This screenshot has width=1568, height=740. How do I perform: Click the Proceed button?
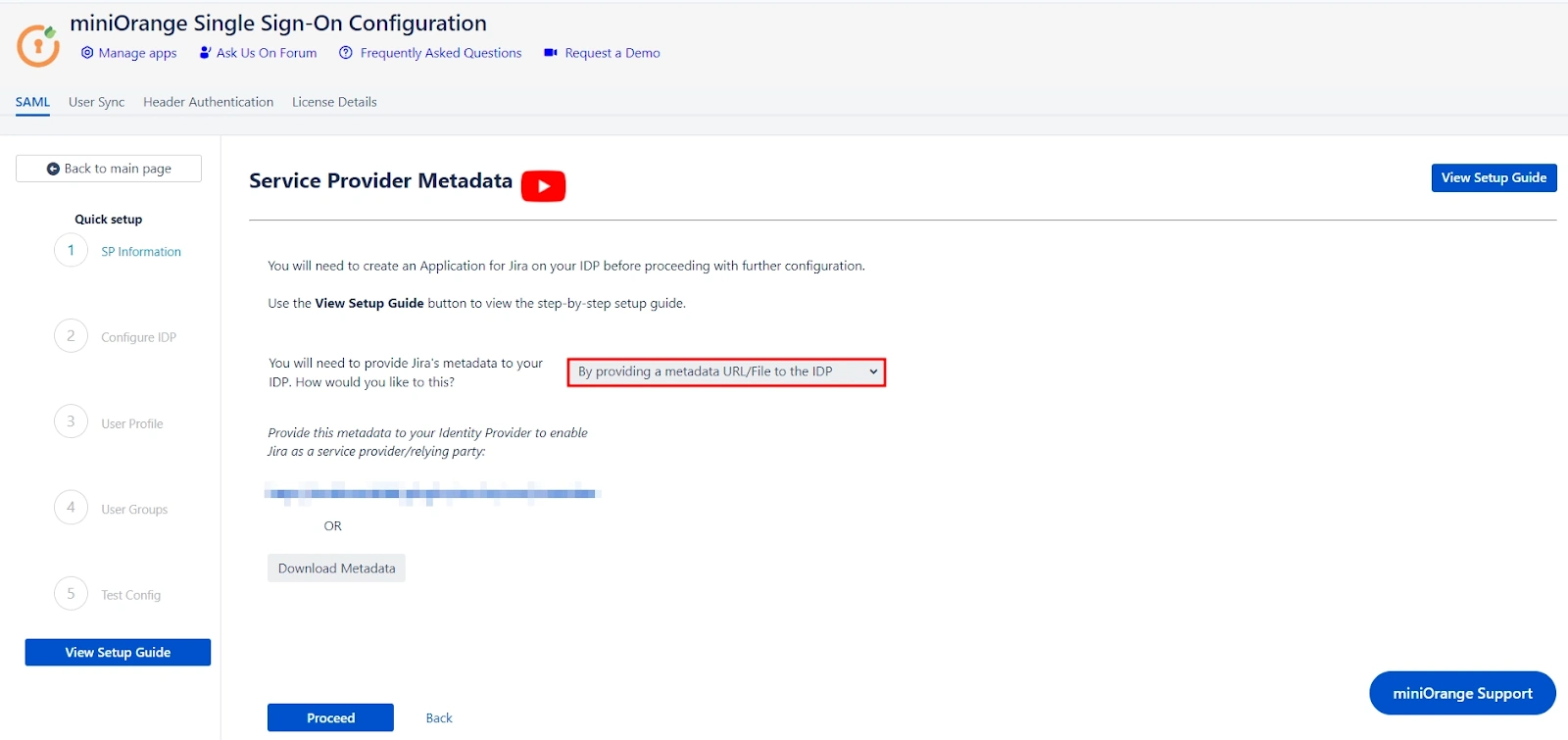(x=330, y=717)
